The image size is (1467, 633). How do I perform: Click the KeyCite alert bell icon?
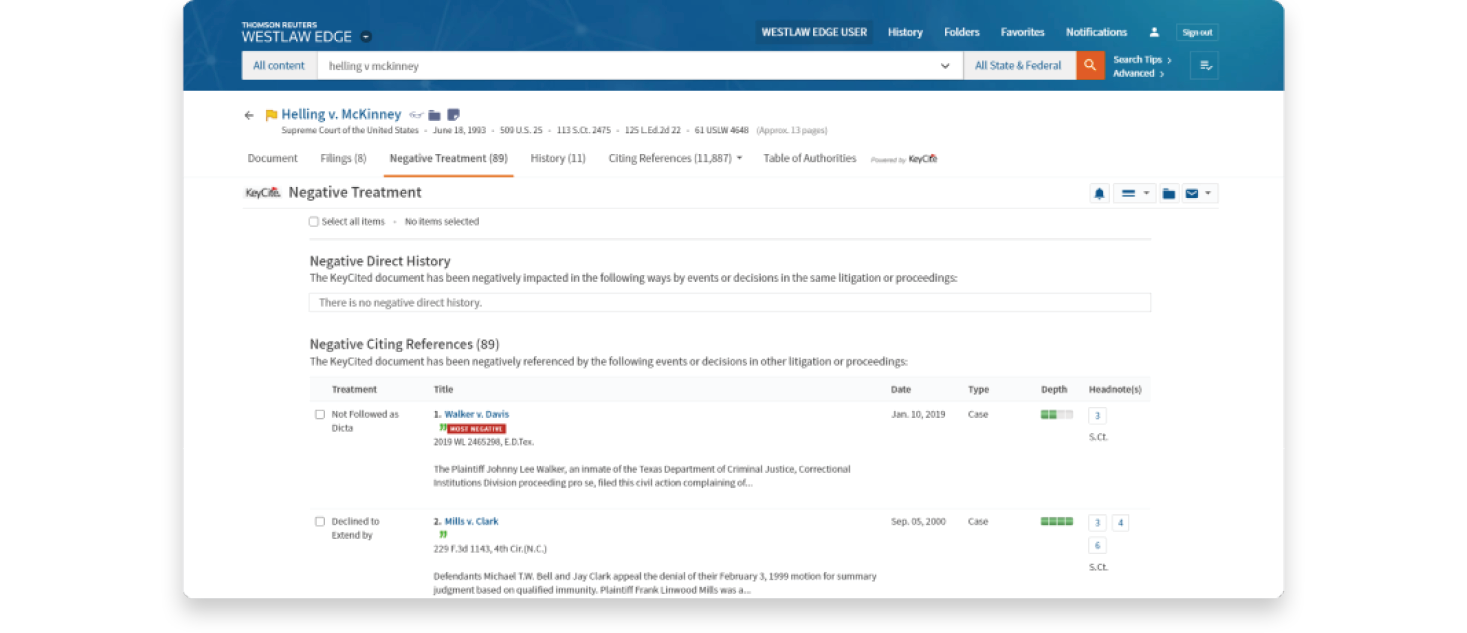[1099, 193]
